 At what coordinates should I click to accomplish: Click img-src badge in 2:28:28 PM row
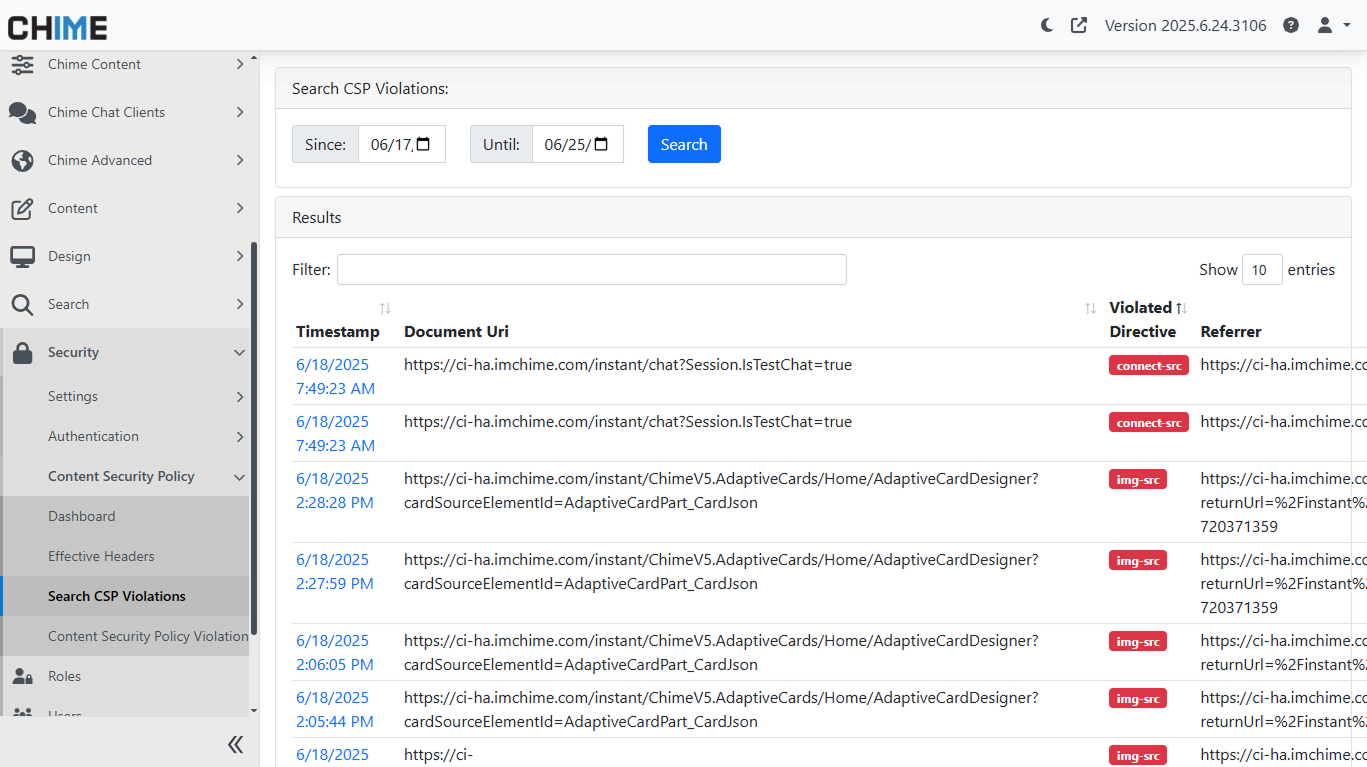pos(1138,479)
